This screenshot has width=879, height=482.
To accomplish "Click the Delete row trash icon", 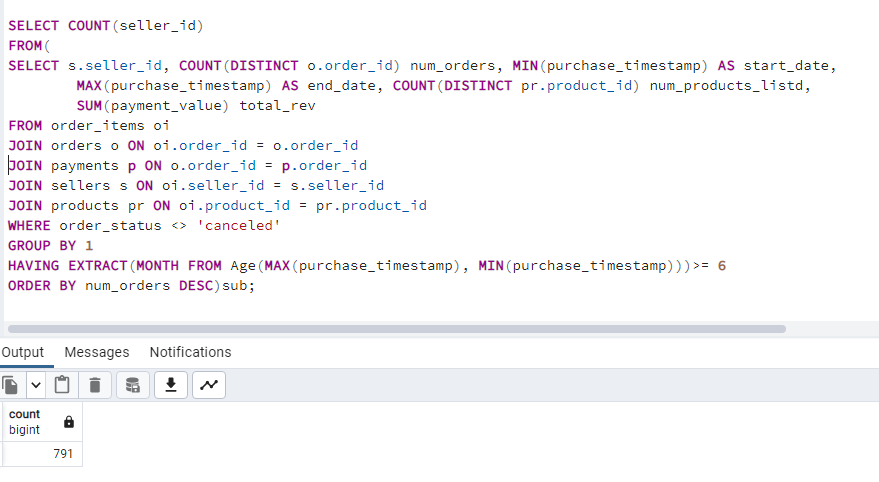I will click(95, 385).
